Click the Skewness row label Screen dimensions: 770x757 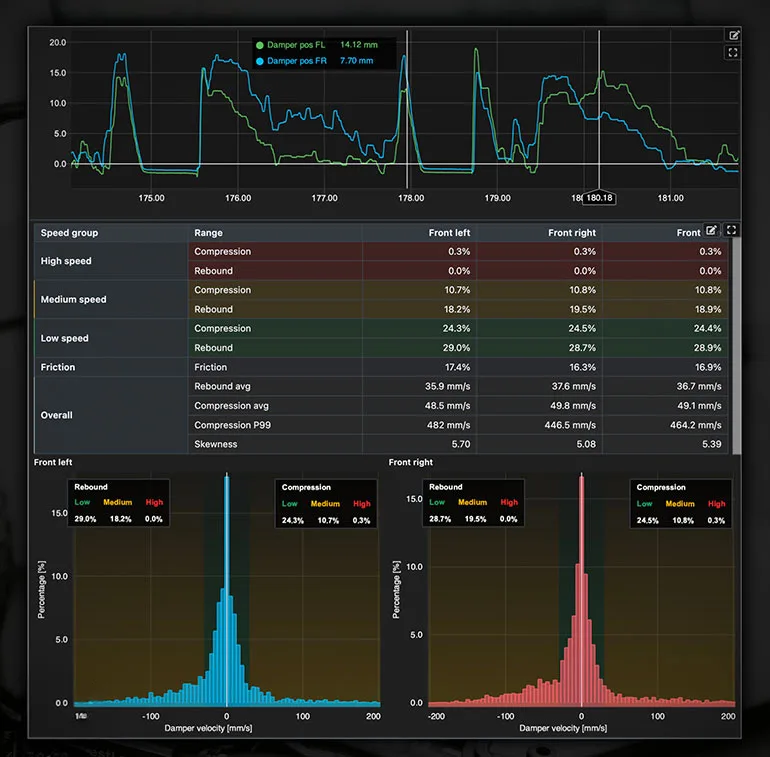tap(216, 444)
